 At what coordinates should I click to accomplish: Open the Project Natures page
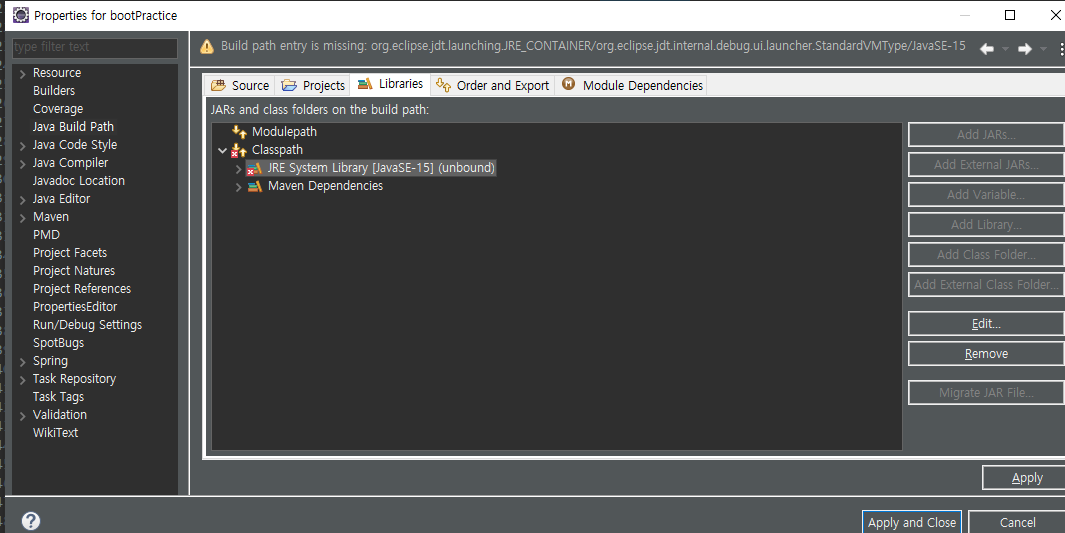point(74,270)
